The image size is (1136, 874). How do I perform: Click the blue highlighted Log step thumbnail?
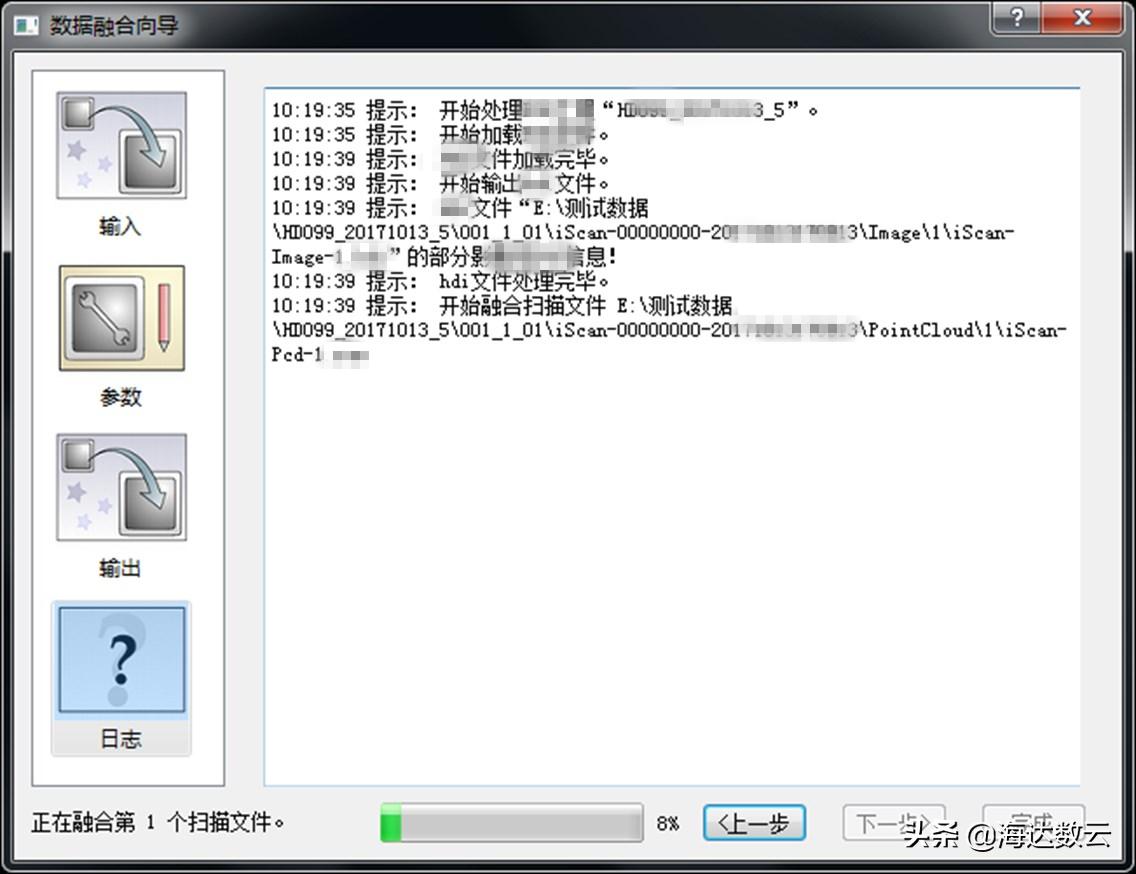point(119,658)
